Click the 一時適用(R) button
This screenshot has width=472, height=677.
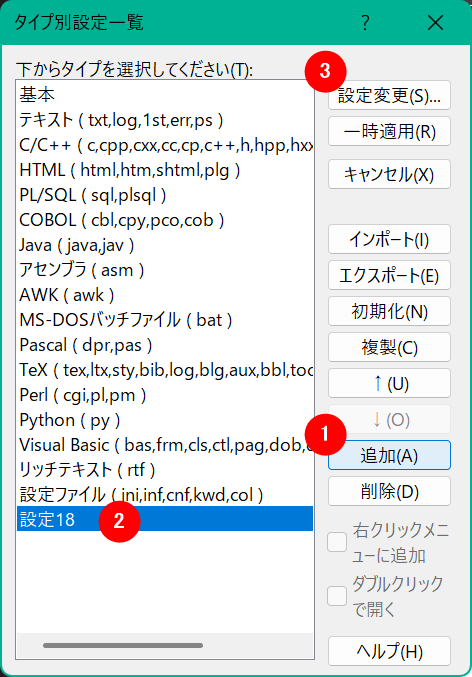pos(389,131)
